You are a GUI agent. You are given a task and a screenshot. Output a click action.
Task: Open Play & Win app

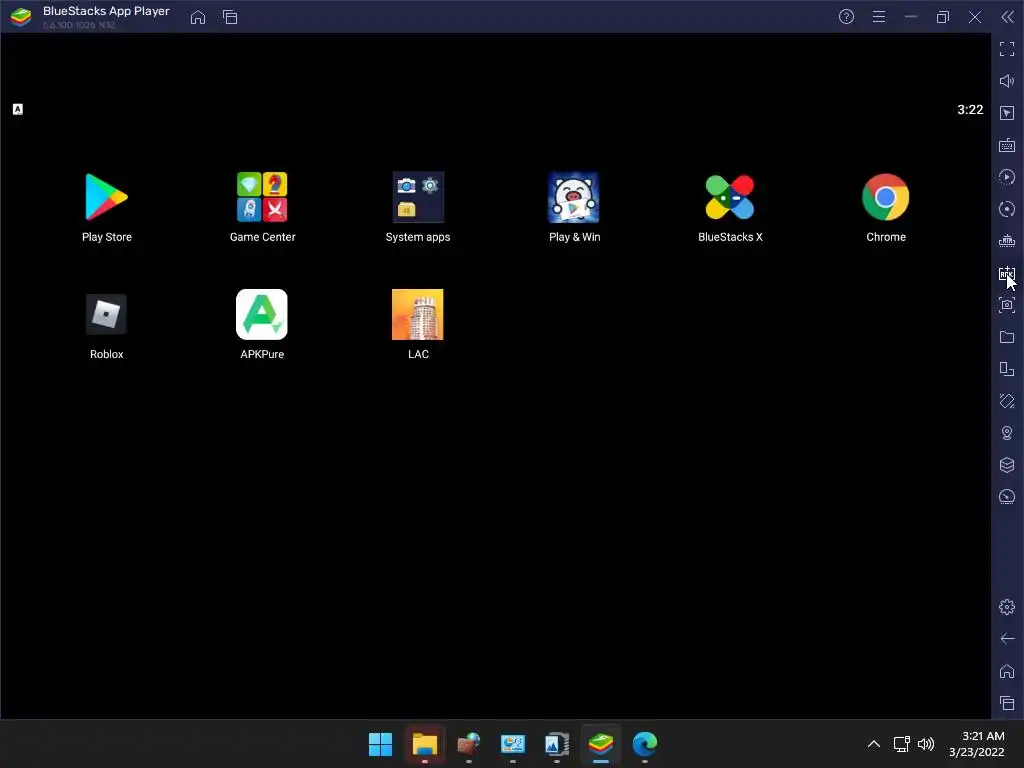pyautogui.click(x=574, y=197)
